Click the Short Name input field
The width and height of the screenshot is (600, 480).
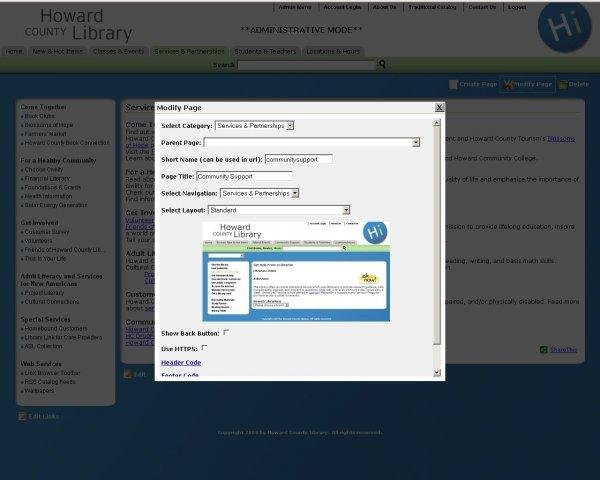click(299, 159)
